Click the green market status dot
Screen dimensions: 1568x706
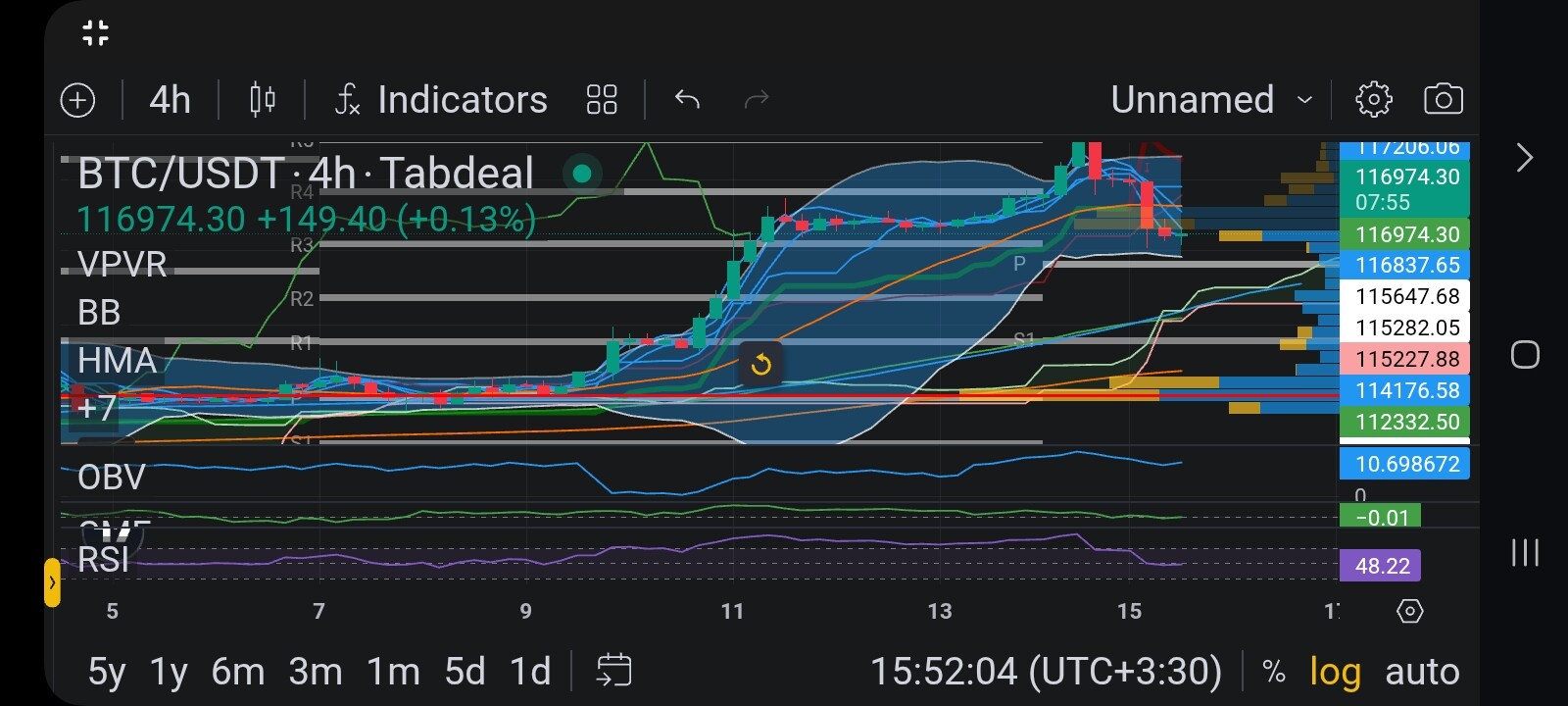pos(581,174)
